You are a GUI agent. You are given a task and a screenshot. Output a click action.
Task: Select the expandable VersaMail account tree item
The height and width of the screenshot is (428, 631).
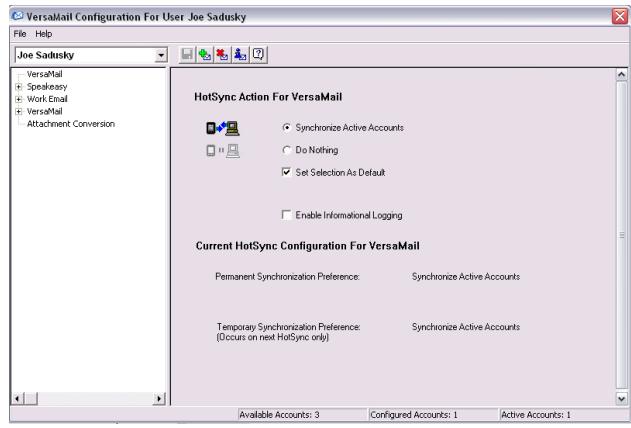coord(44,111)
